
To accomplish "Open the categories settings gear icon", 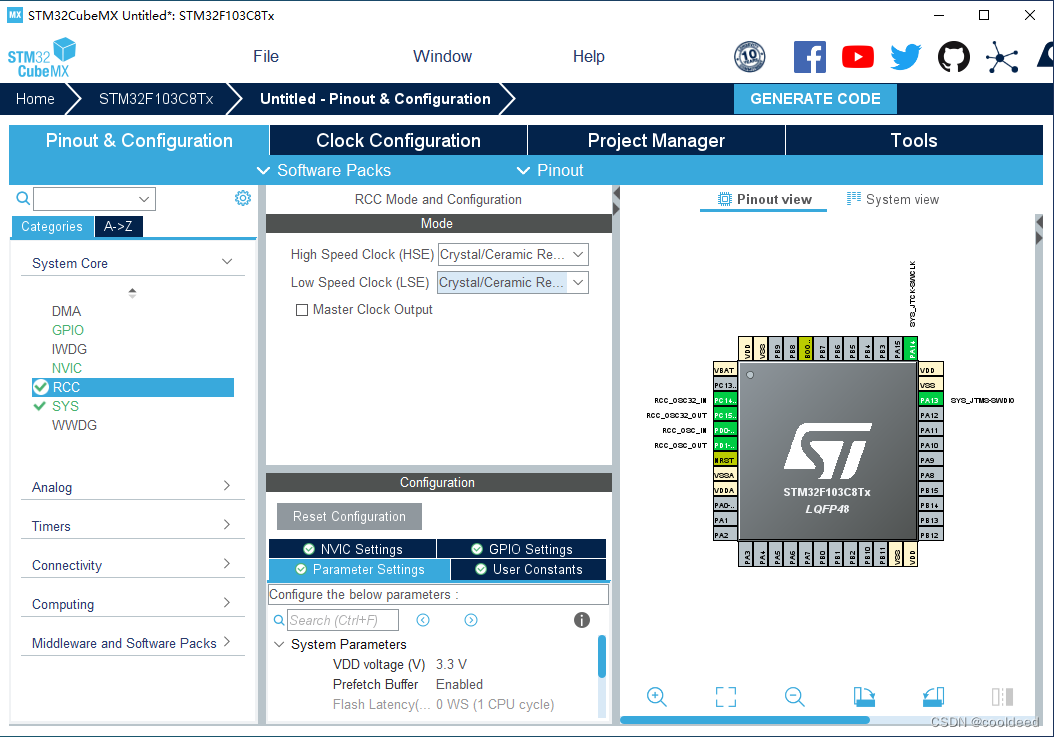I will [243, 198].
